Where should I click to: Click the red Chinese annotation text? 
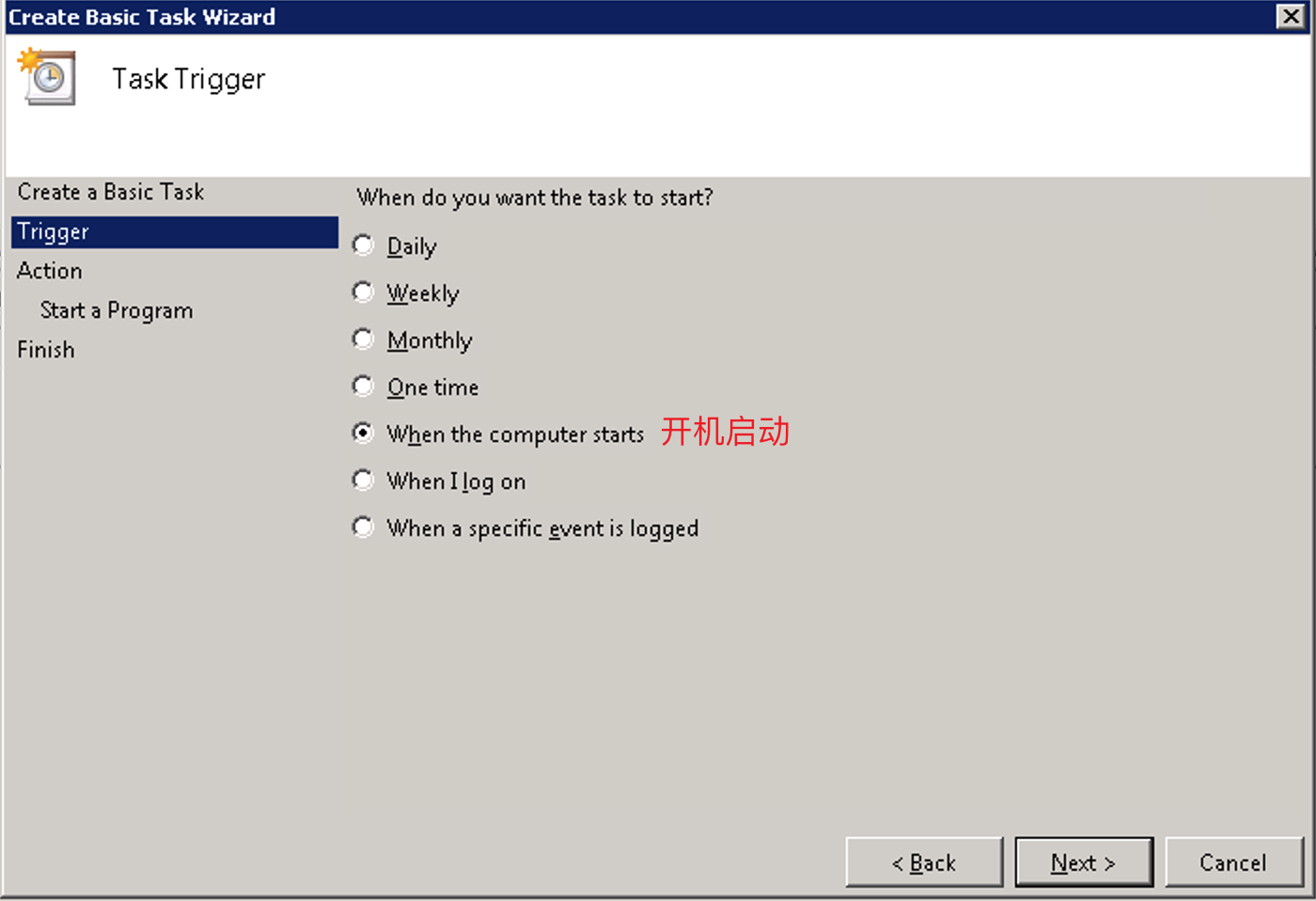point(725,432)
